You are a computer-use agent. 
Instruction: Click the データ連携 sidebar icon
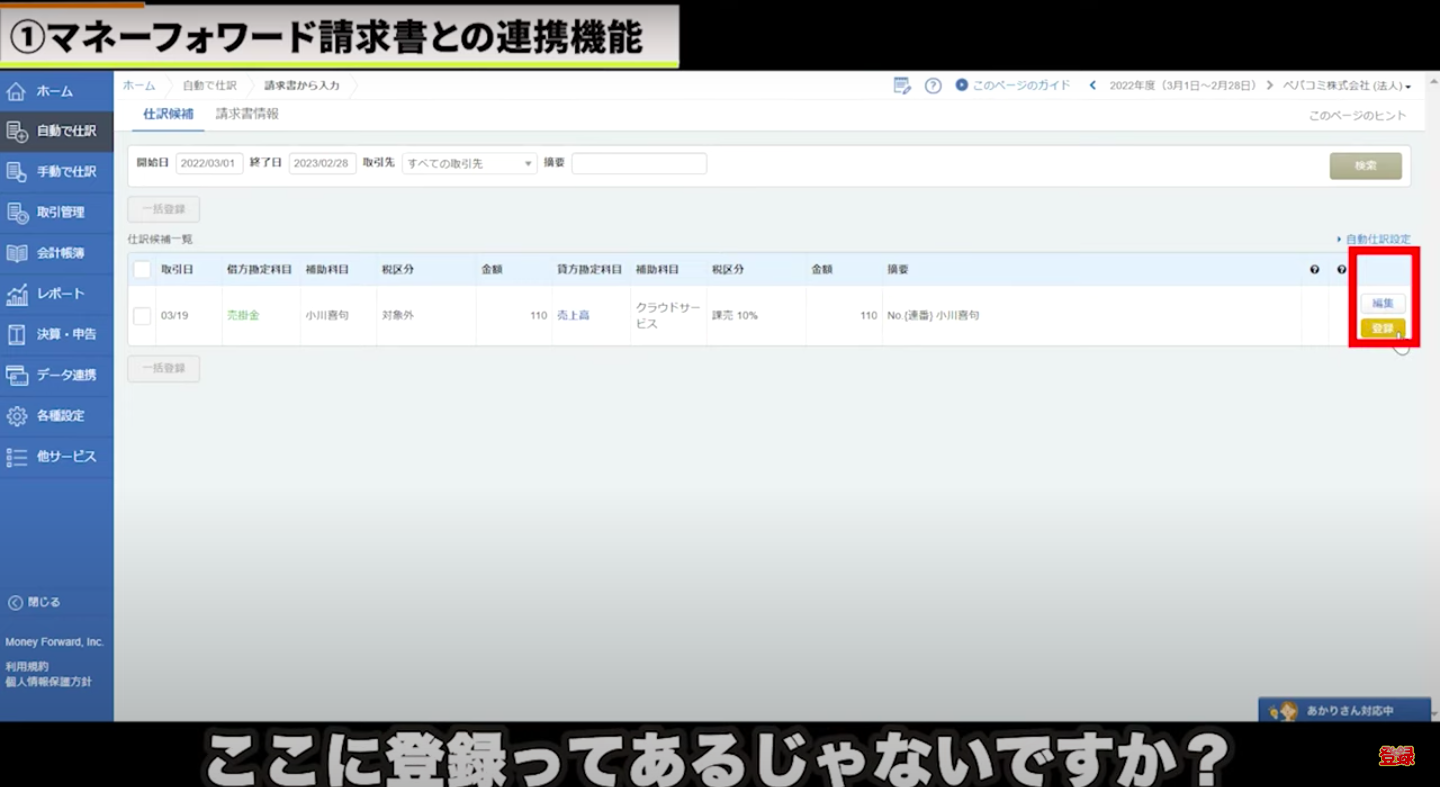16,375
